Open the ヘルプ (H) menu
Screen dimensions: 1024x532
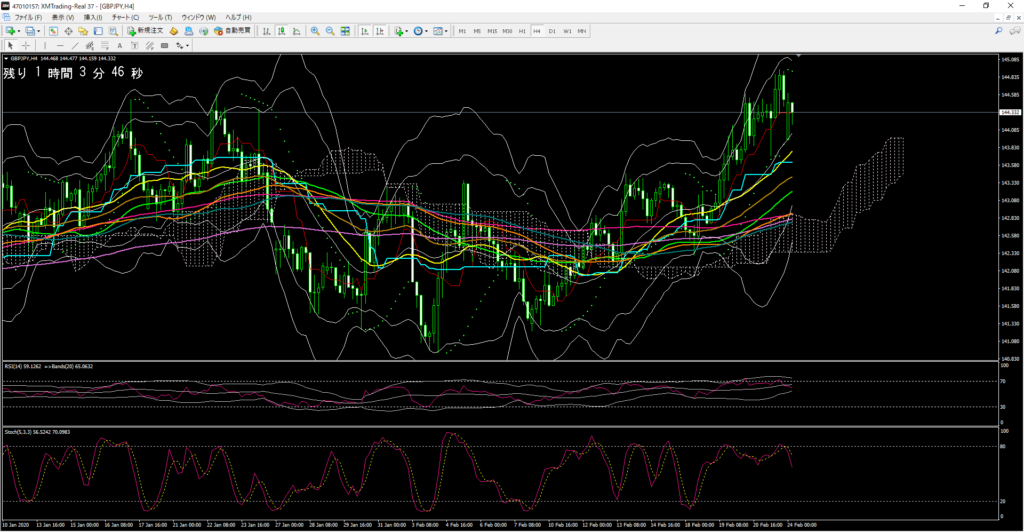[238, 17]
